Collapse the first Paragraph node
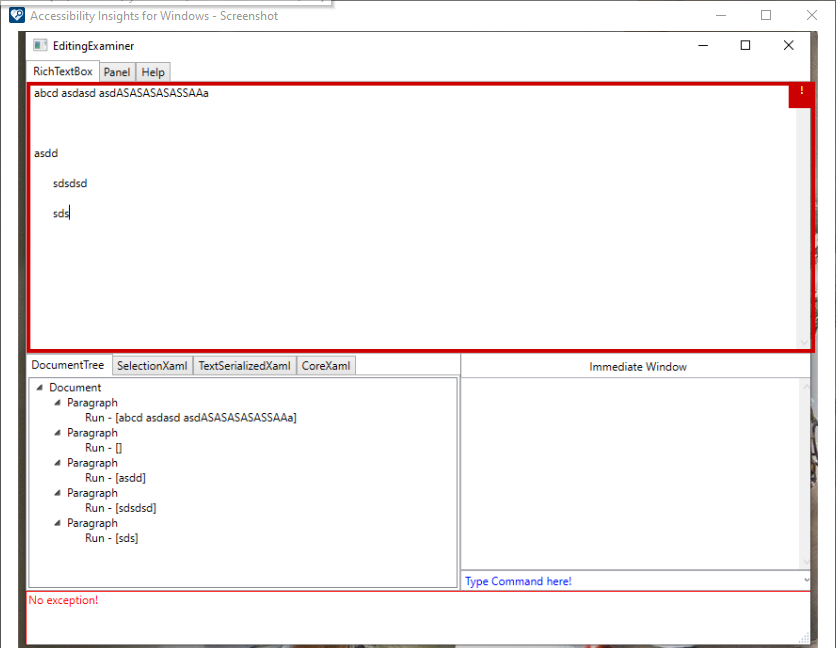836x648 pixels. click(x=57, y=402)
